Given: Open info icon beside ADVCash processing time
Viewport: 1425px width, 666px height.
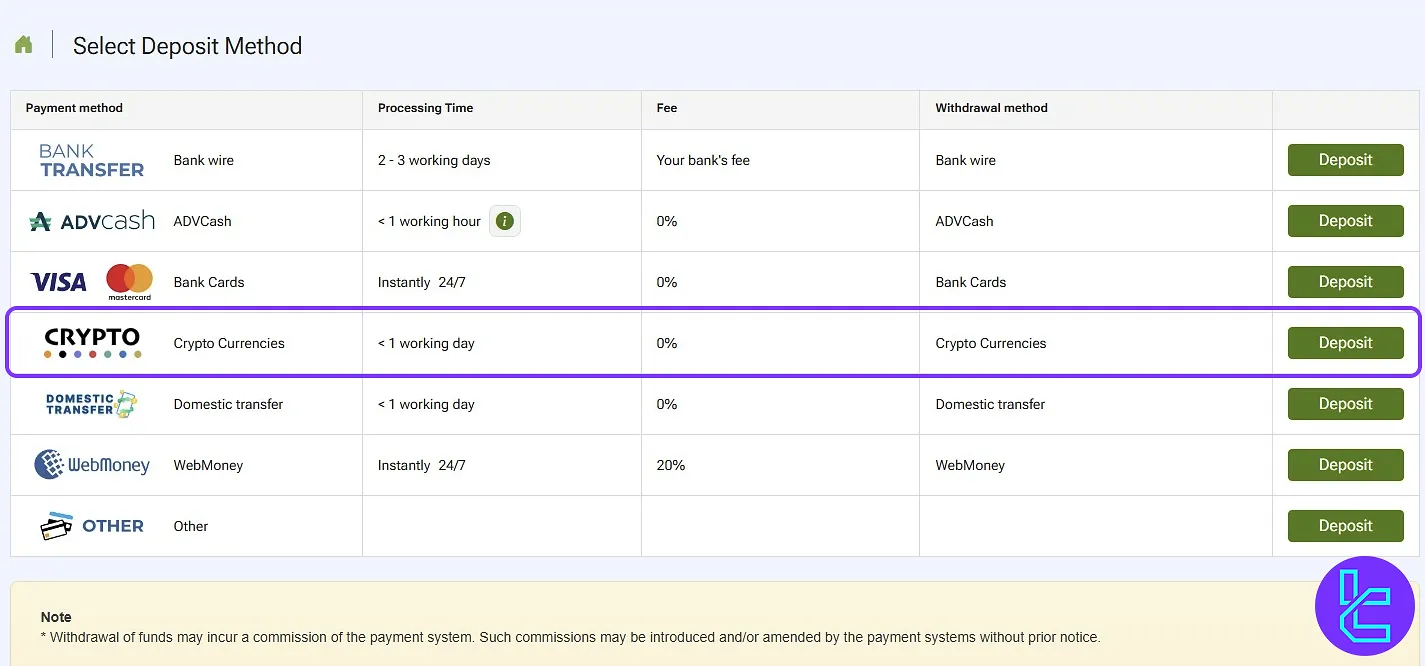Looking at the screenshot, I should point(505,221).
